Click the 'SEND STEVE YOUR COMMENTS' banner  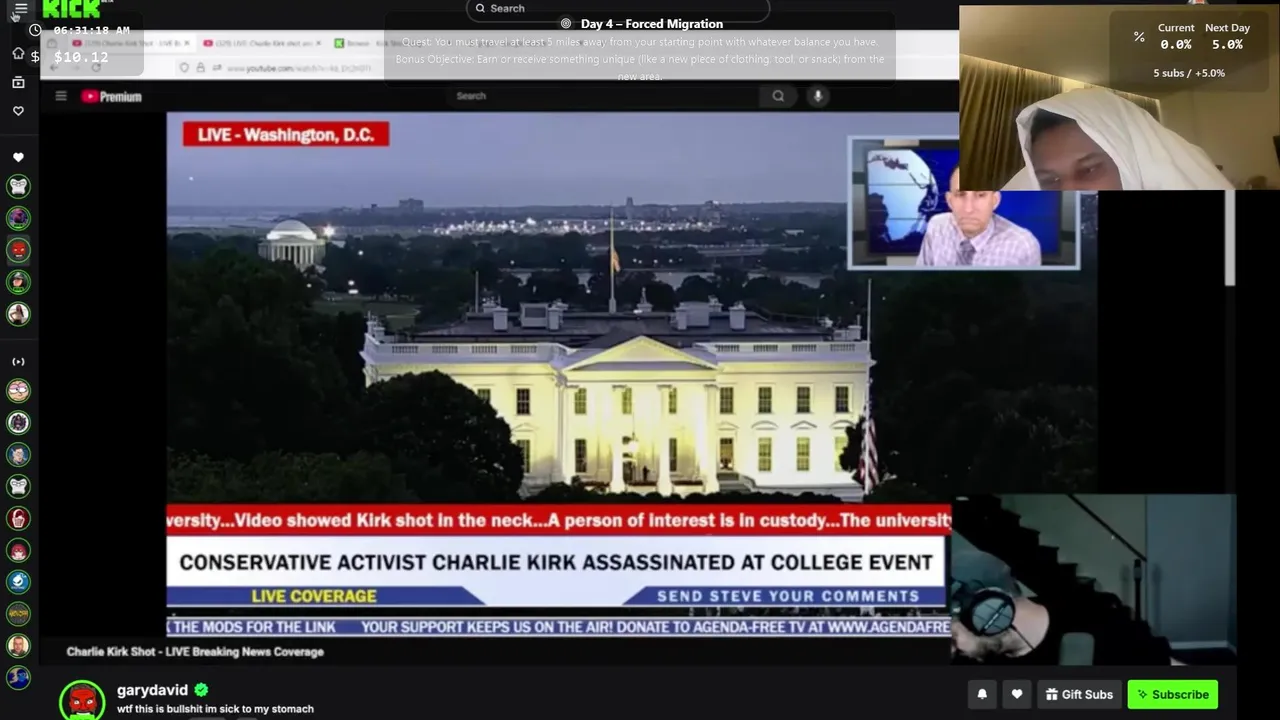(787, 596)
